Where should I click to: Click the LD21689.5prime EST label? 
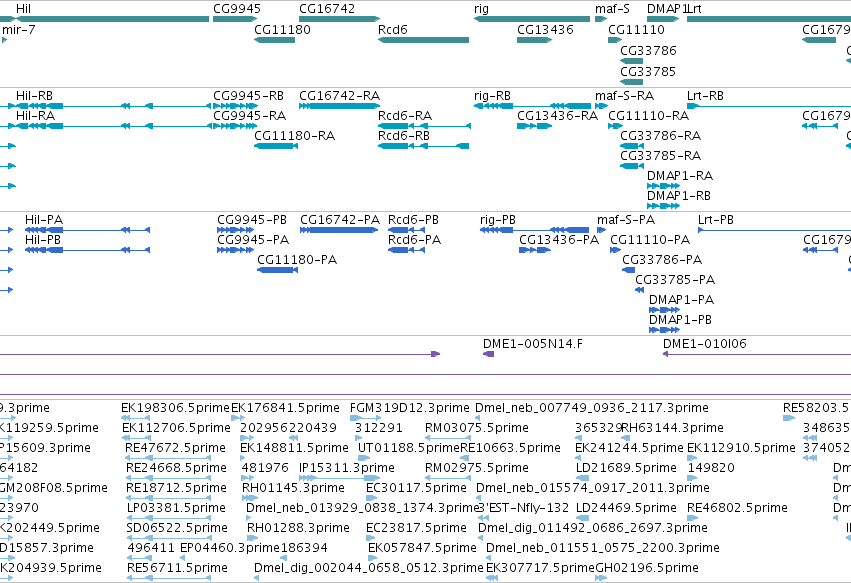tap(626, 468)
